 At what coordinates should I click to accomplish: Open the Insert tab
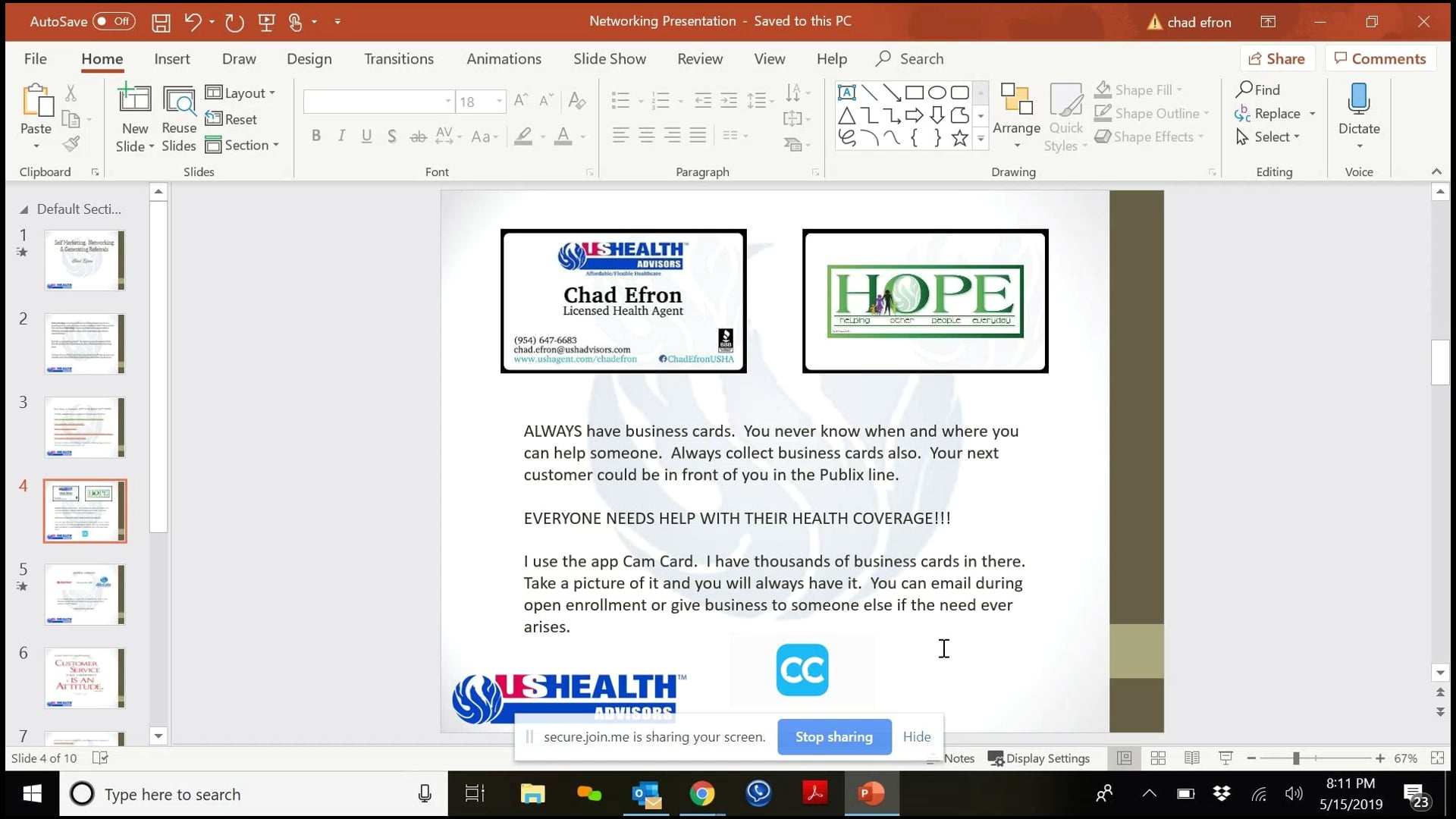point(172,58)
